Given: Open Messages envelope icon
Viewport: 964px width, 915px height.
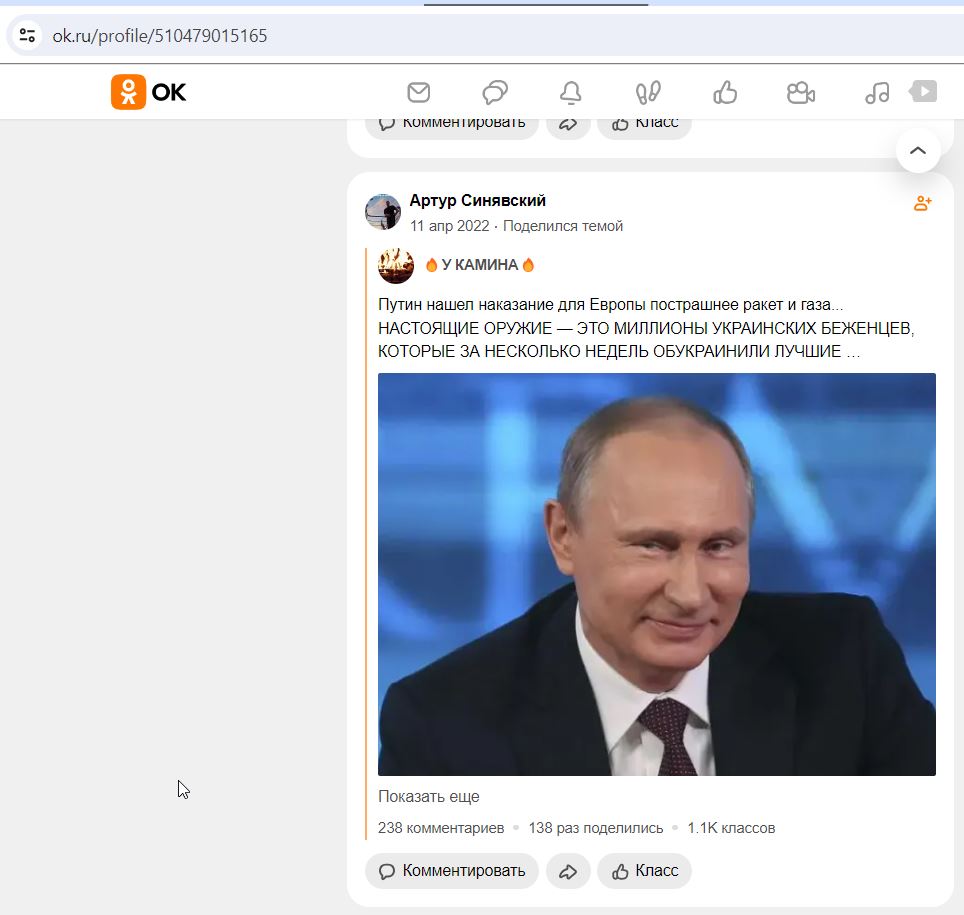Looking at the screenshot, I should click(419, 93).
